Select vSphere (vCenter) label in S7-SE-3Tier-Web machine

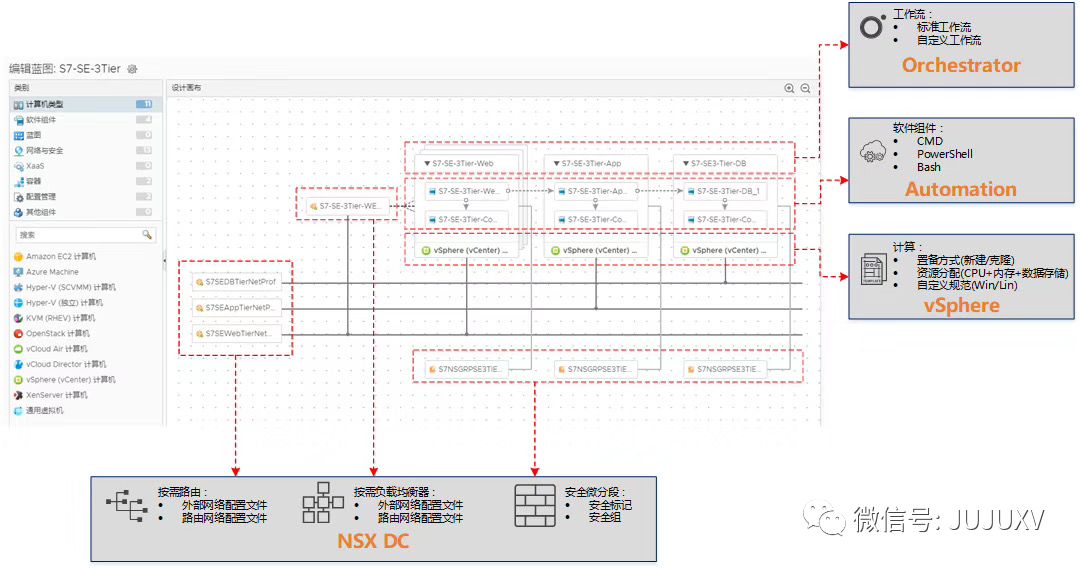(x=470, y=251)
